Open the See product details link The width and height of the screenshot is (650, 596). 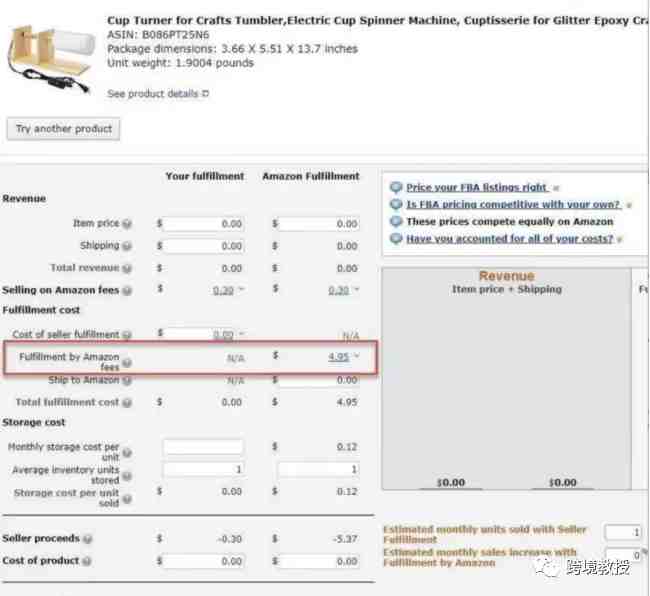pyautogui.click(x=153, y=94)
